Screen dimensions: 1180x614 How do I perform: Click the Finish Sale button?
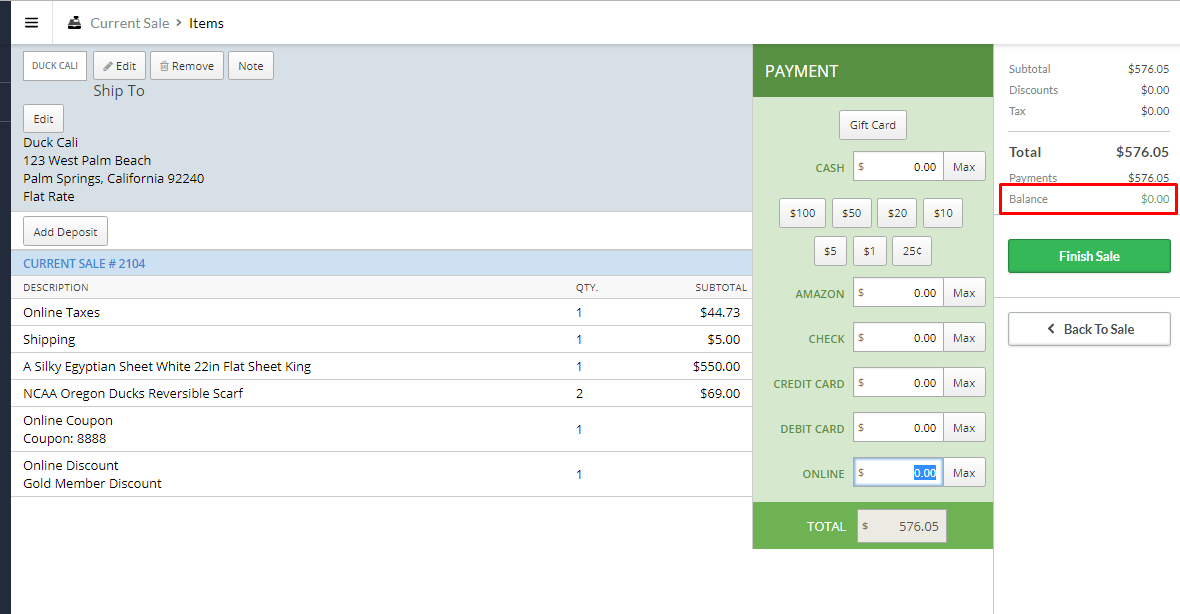point(1089,256)
